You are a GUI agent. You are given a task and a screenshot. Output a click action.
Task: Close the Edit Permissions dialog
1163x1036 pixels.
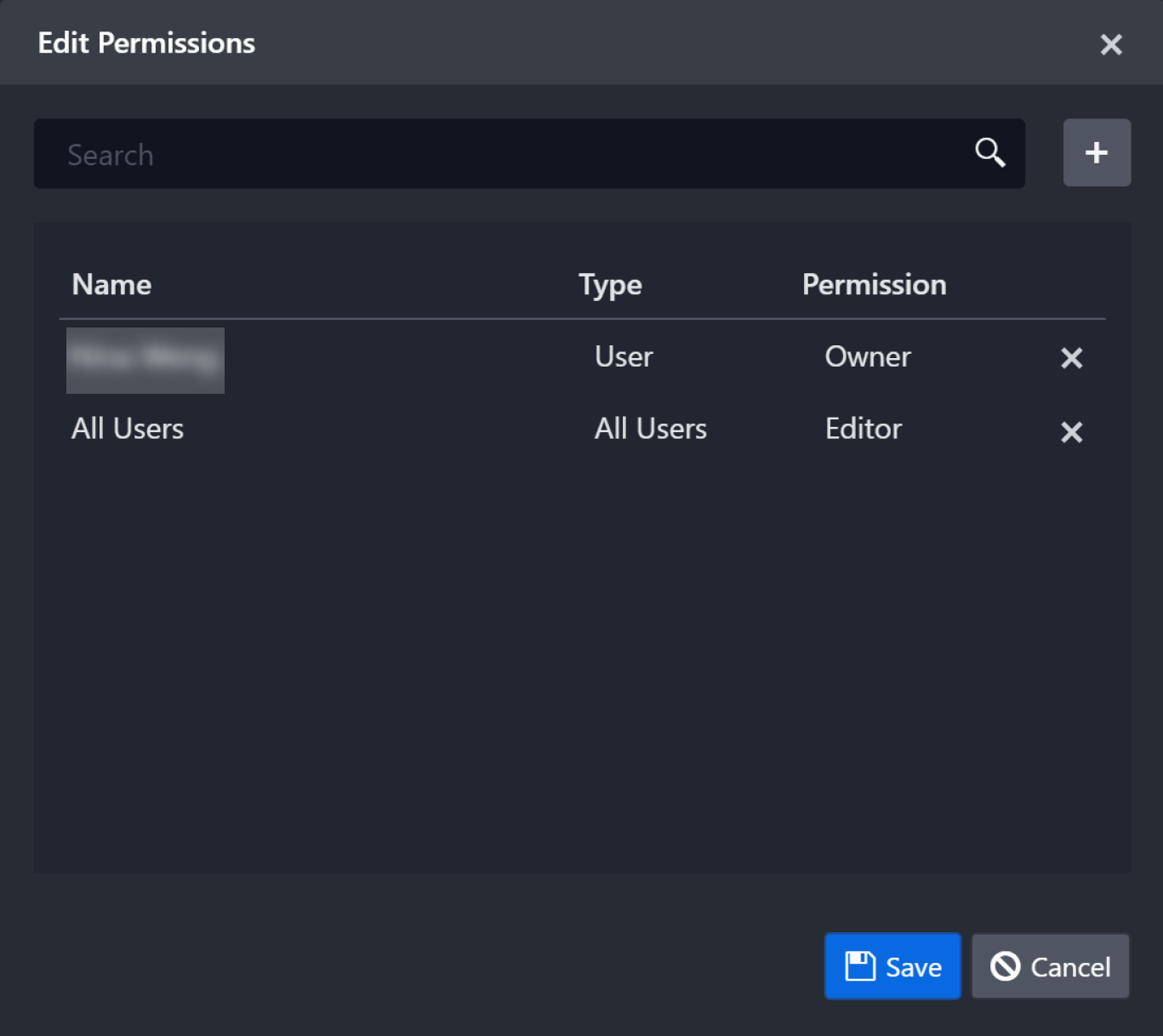pos(1110,44)
